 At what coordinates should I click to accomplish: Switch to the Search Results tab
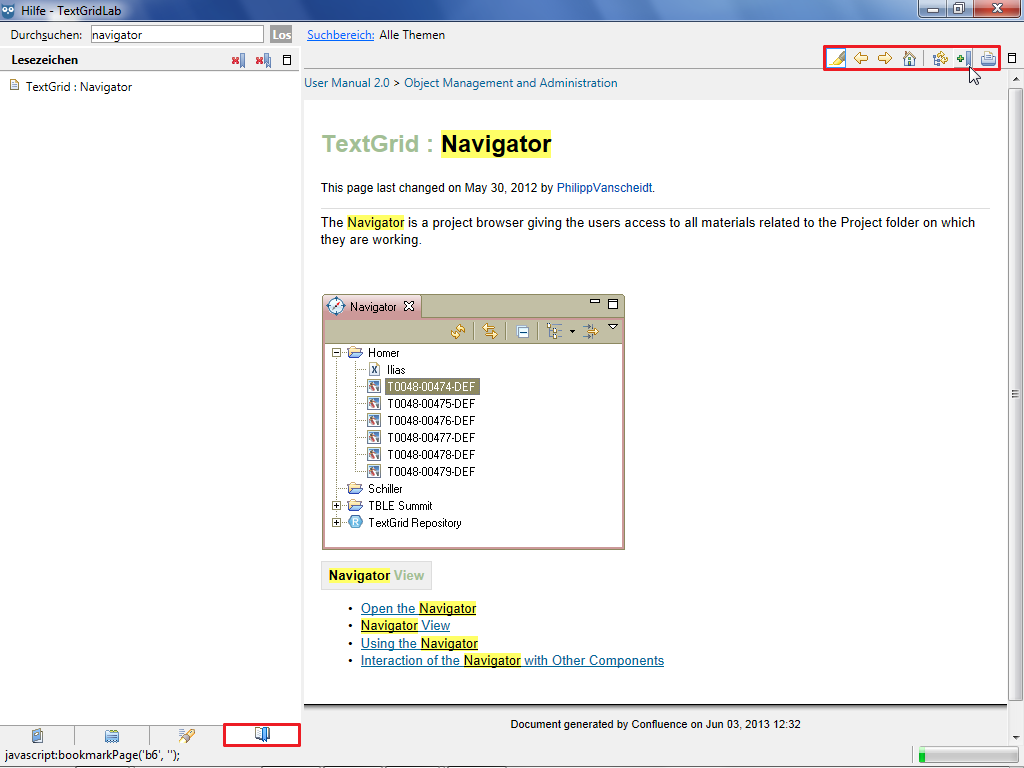tap(186, 735)
